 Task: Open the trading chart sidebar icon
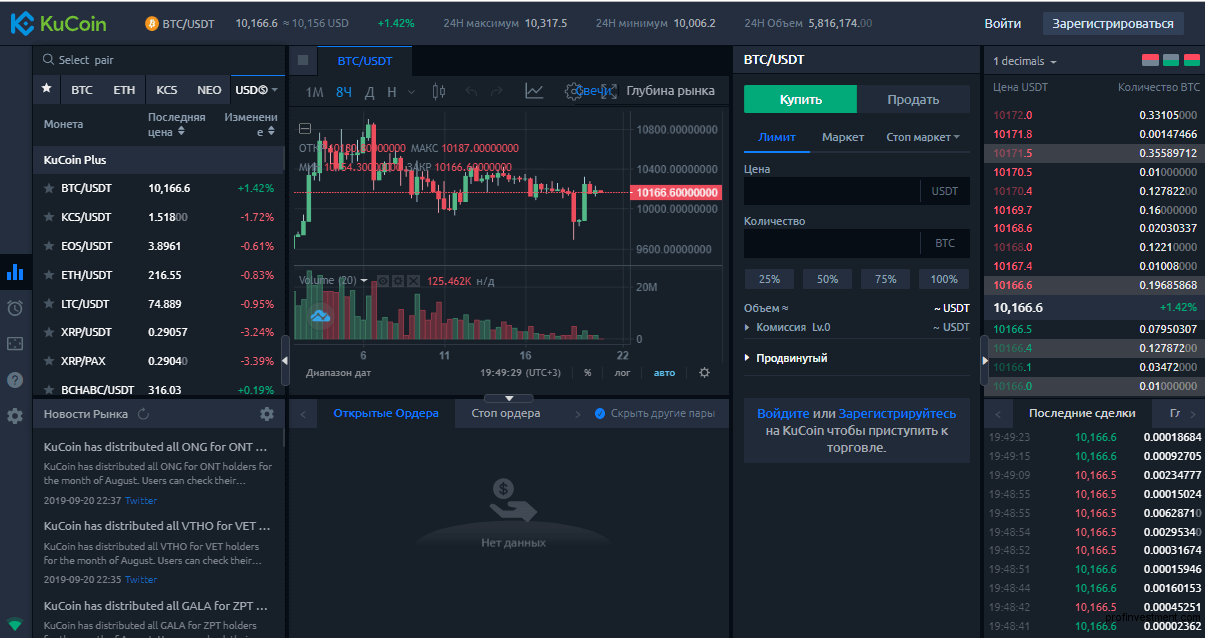click(x=15, y=272)
